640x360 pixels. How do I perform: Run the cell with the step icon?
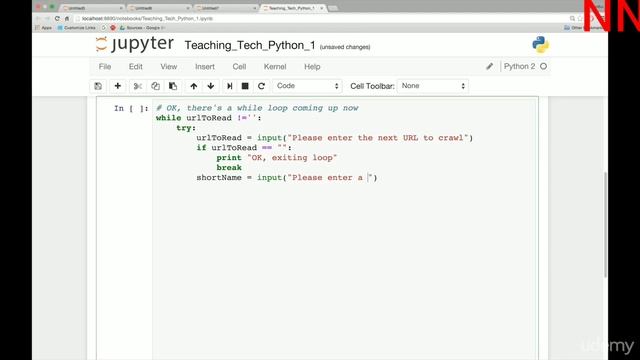tap(229, 86)
